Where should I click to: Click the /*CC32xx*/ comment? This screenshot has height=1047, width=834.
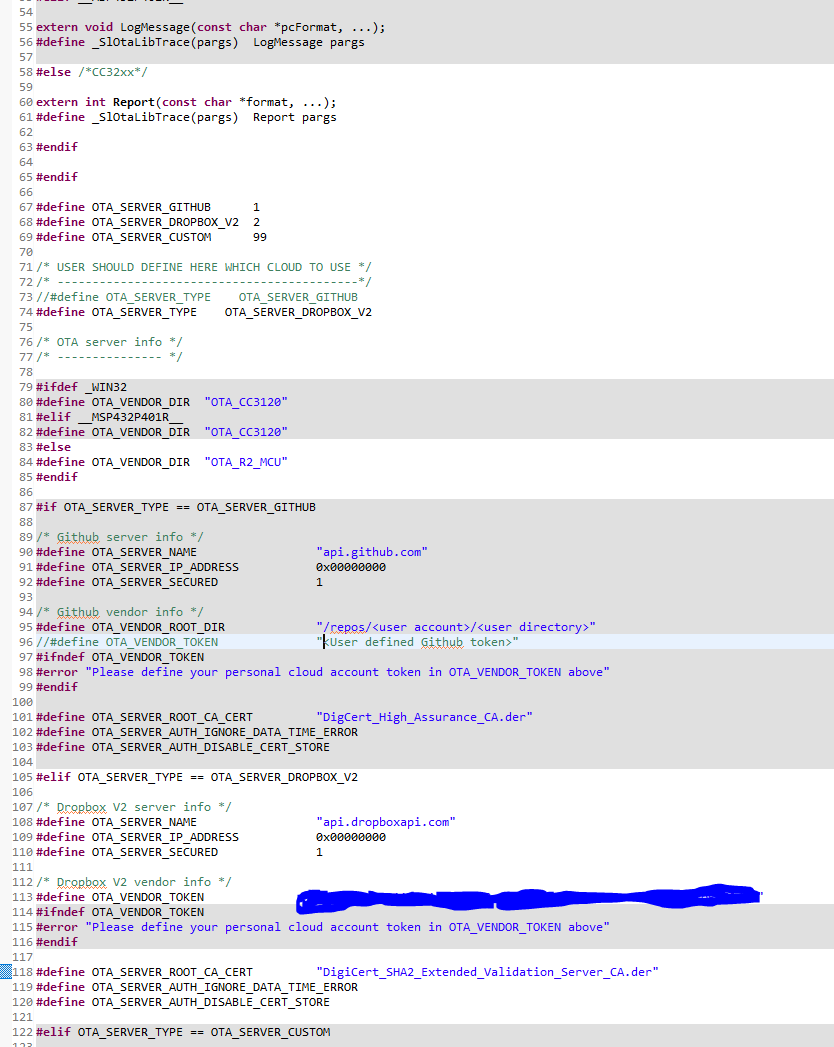[113, 72]
